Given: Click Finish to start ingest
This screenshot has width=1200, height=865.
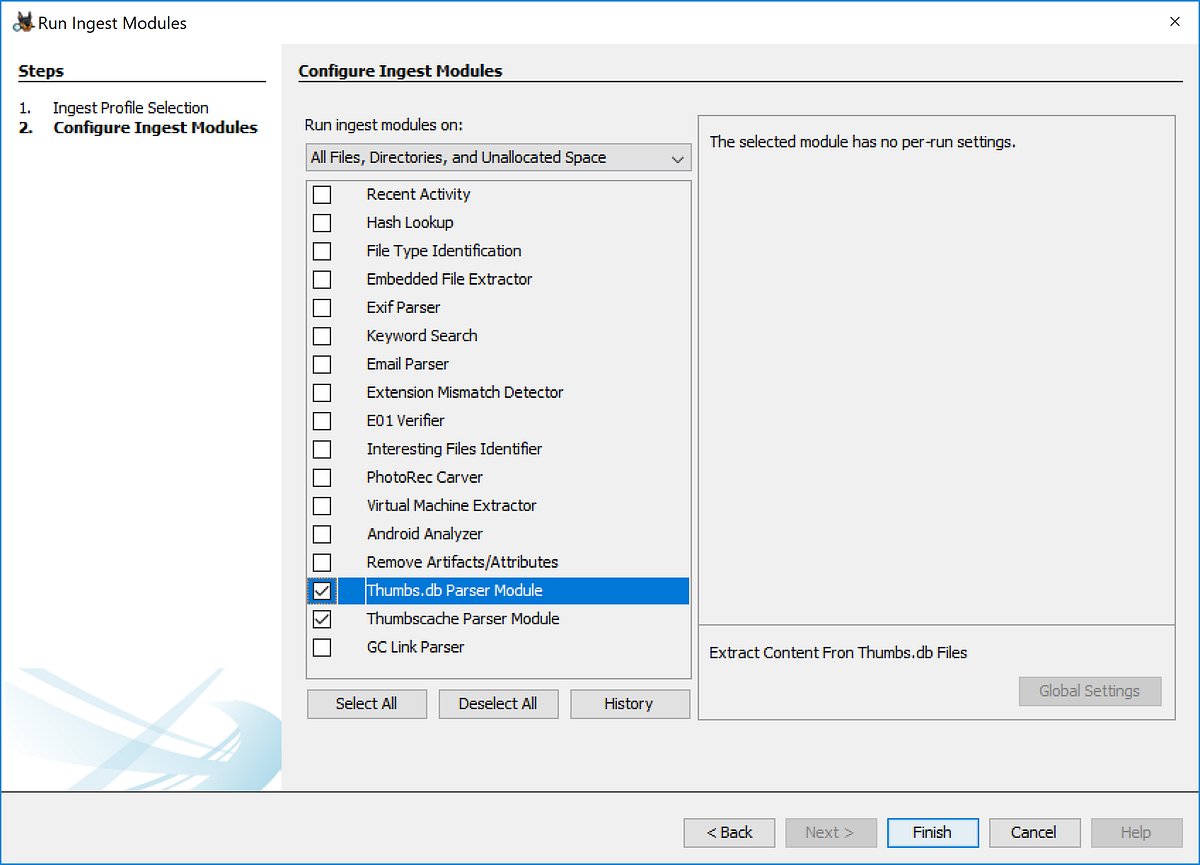Looking at the screenshot, I should click(932, 832).
